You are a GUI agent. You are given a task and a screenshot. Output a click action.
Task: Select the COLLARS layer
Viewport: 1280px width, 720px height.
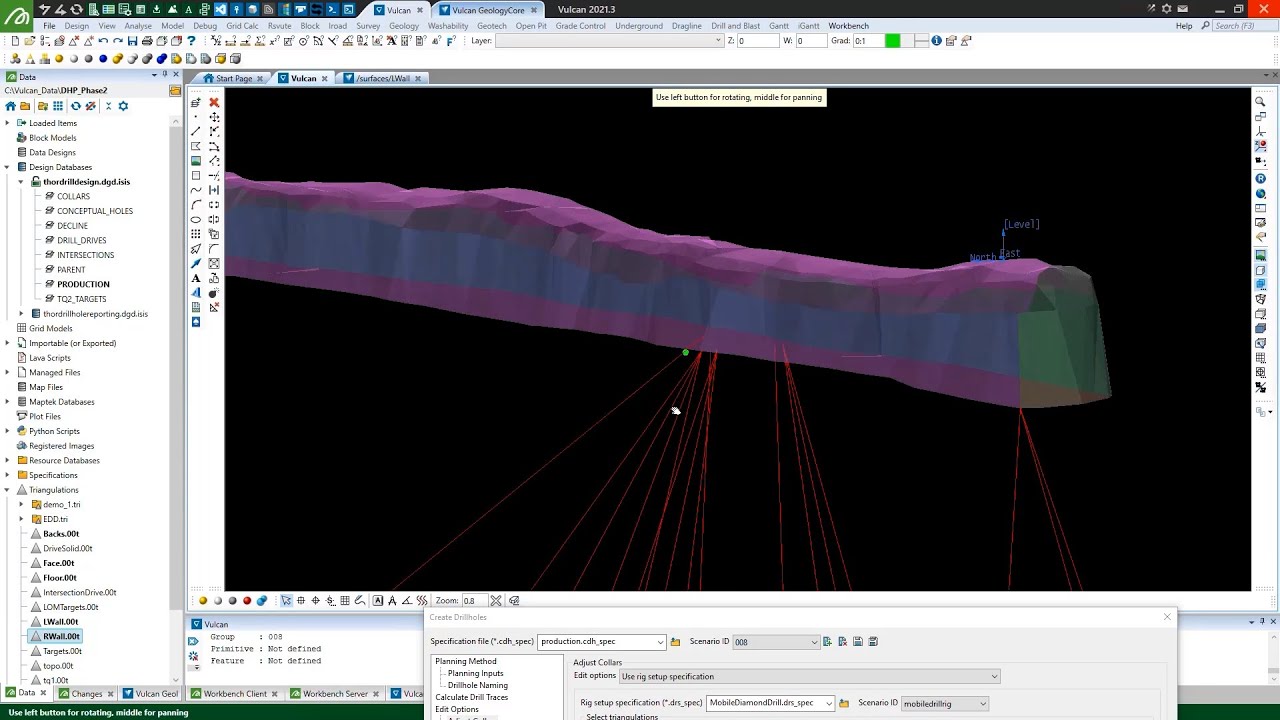click(73, 196)
